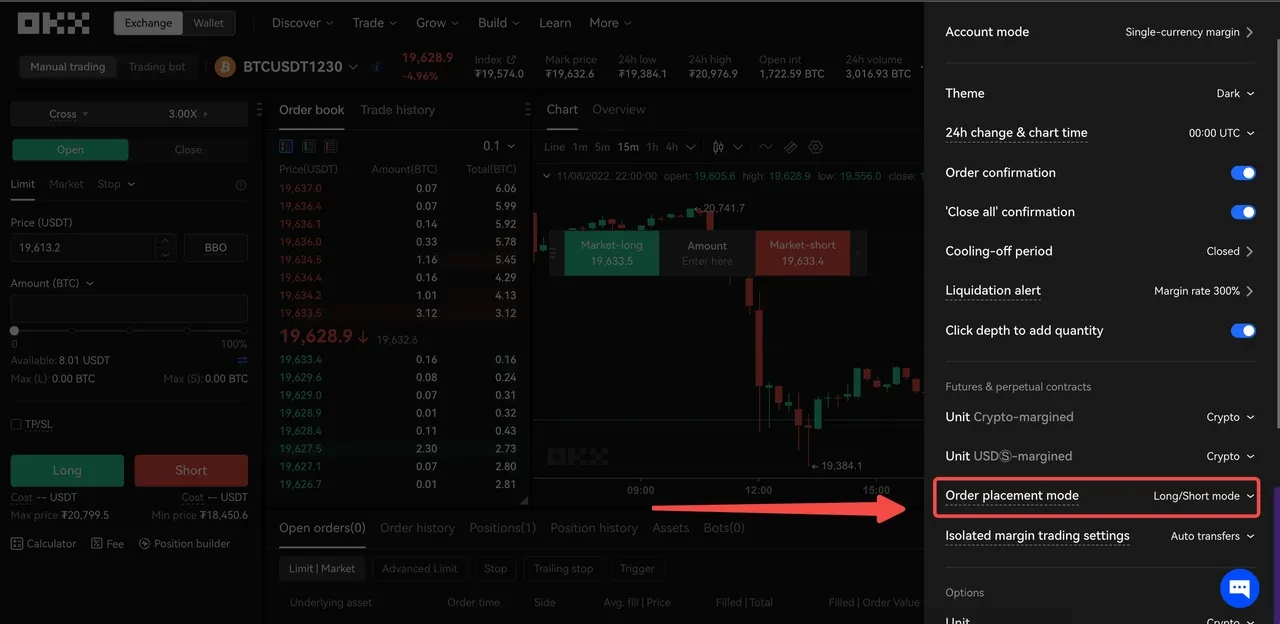This screenshot has height=624, width=1280.
Task: Open the live chat support bubble
Action: (x=1239, y=587)
